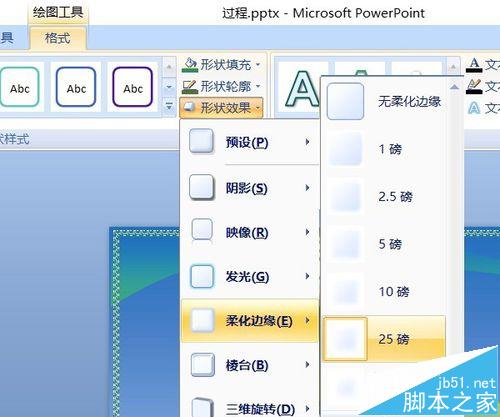Click the 映像 reflection effect icon
The image size is (500, 417).
202,231
